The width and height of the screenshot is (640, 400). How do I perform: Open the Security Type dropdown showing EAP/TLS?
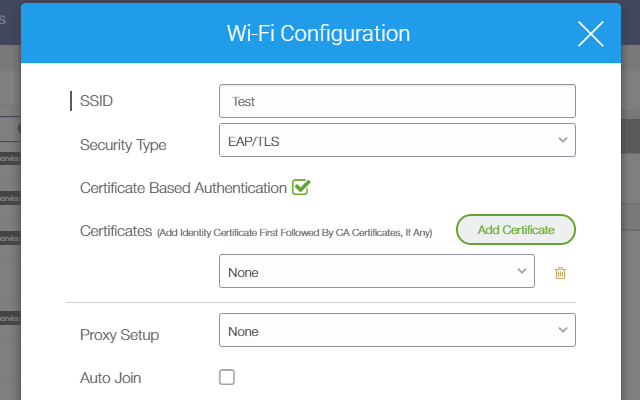tap(397, 140)
